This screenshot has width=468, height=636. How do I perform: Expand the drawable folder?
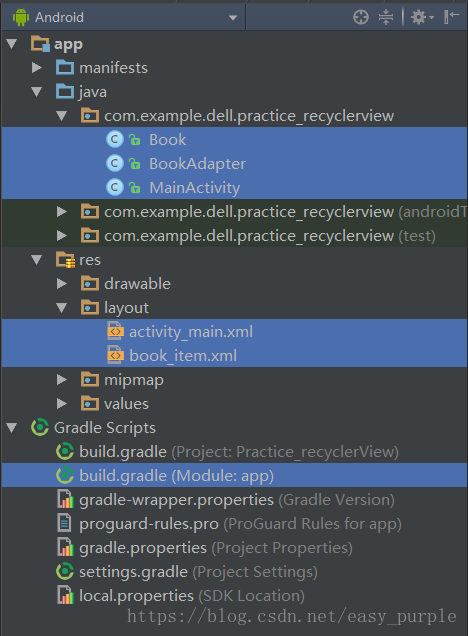(x=62, y=284)
